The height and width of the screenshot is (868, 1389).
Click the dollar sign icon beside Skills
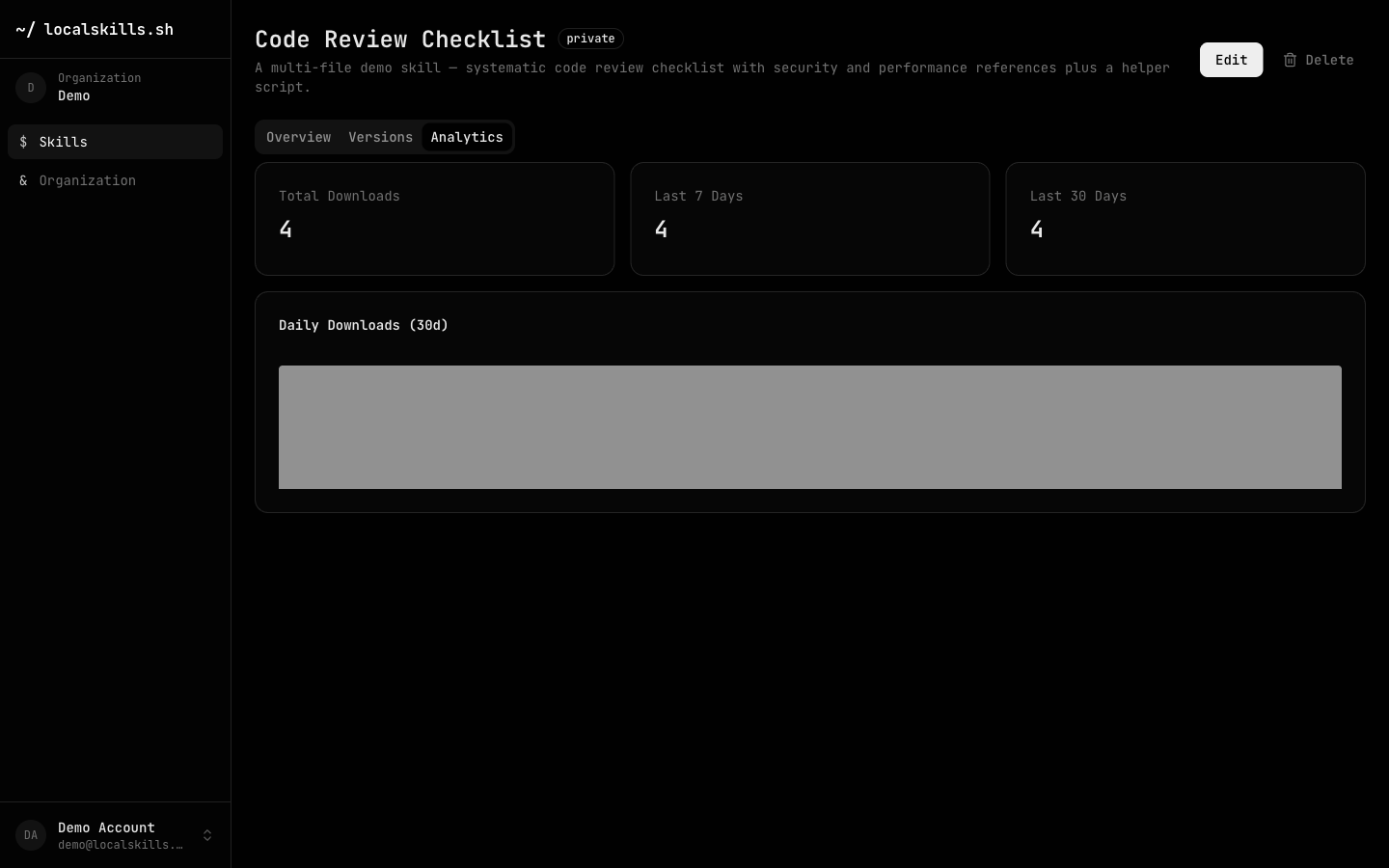pyautogui.click(x=23, y=142)
